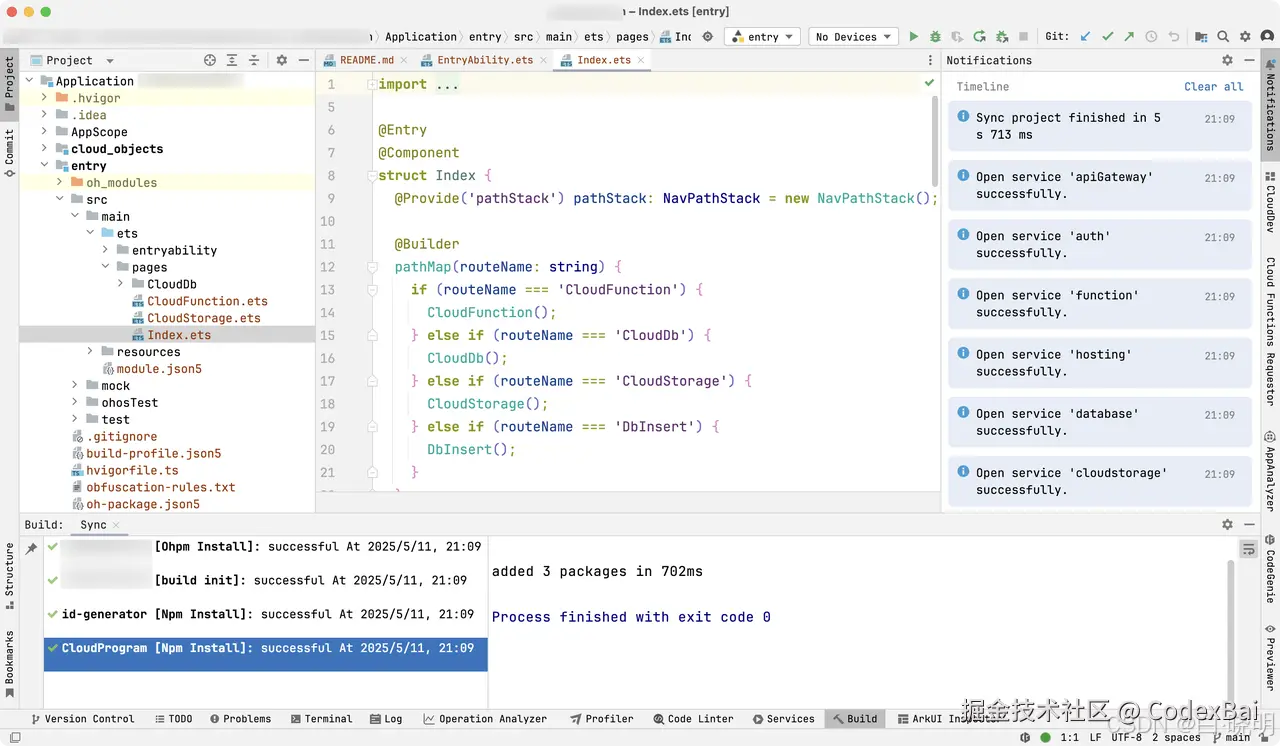Click the Git commit checkmark icon
The width and height of the screenshot is (1280, 746).
(x=1107, y=37)
